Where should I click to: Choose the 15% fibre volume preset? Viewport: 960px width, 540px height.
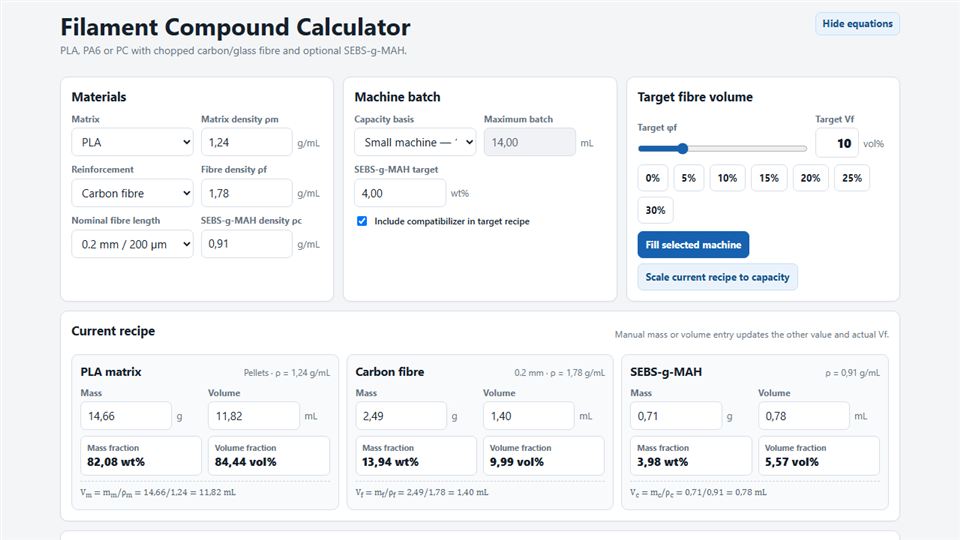tap(769, 178)
